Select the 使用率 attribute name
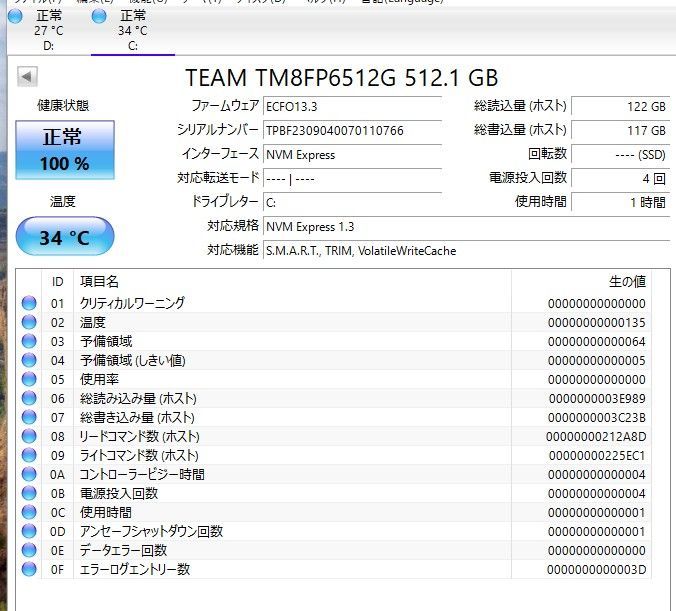Screen dimensions: 676x611 (x=99, y=379)
